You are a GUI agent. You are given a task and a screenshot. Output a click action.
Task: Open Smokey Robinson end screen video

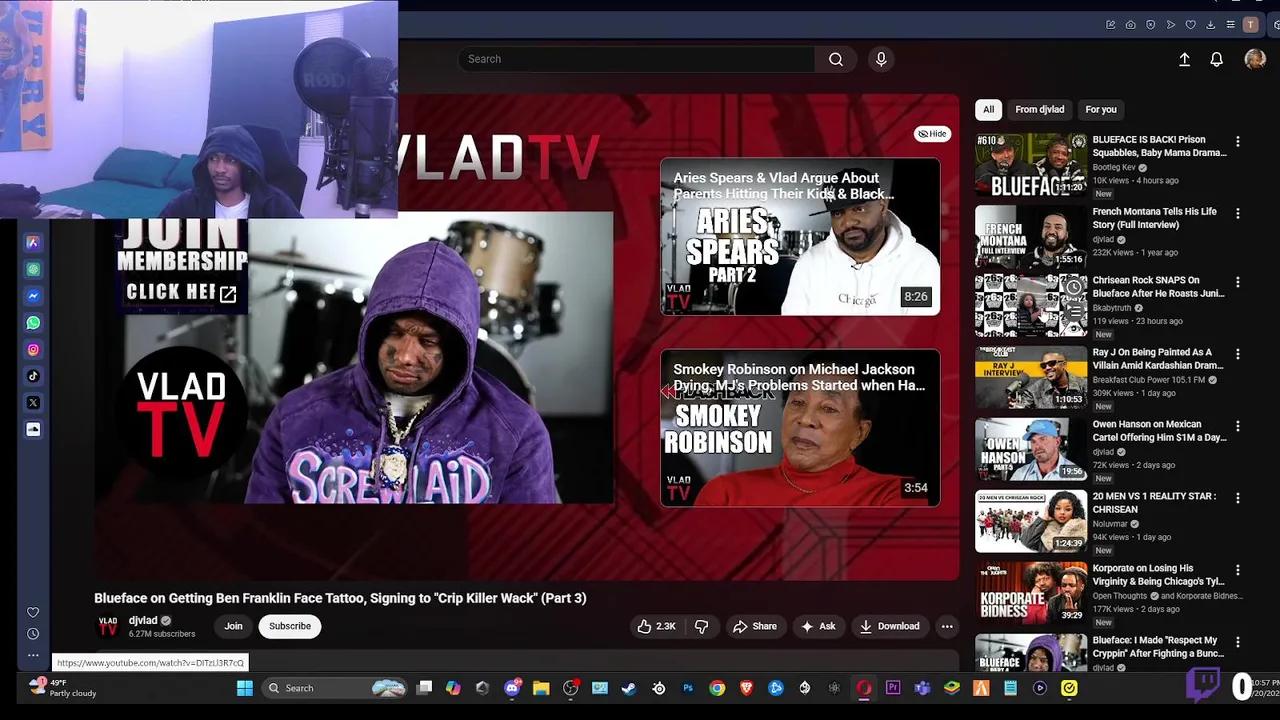tap(800, 428)
